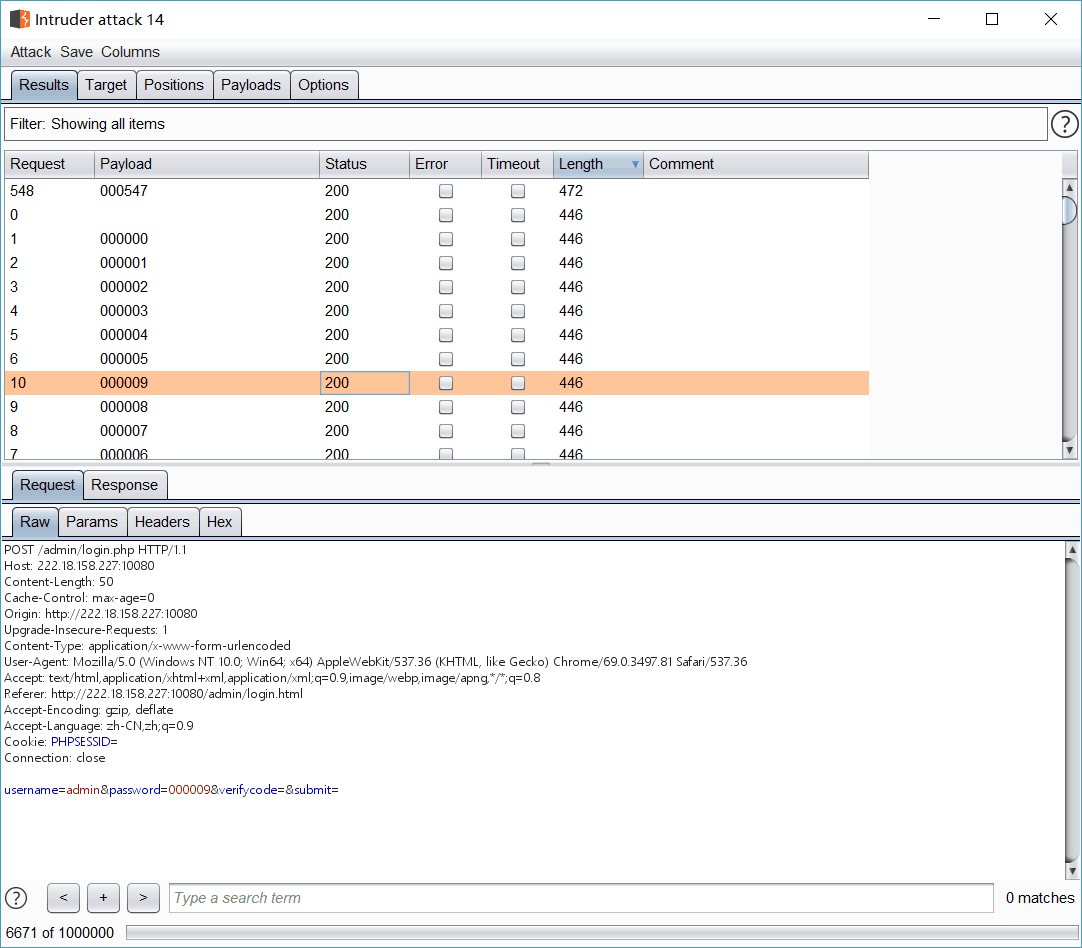Select the row with payload 000547

click(x=436, y=191)
